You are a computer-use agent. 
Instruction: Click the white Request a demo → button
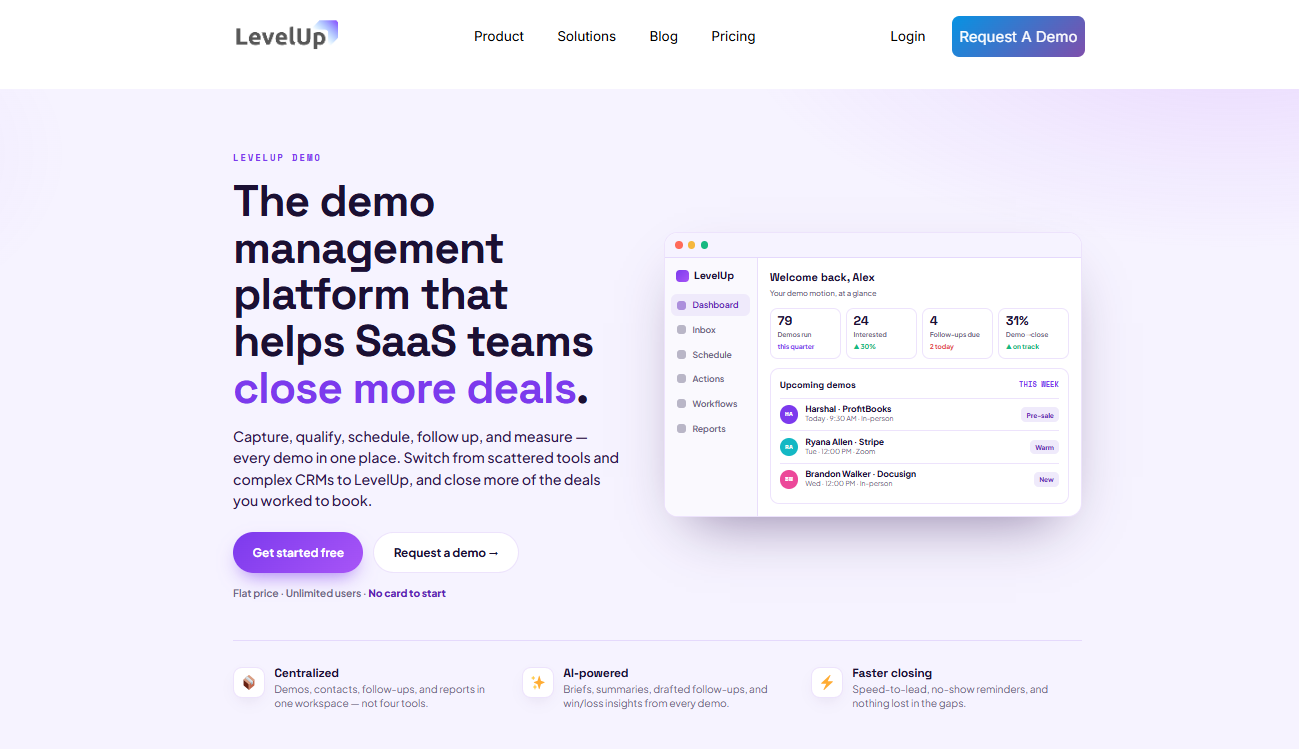tap(446, 552)
